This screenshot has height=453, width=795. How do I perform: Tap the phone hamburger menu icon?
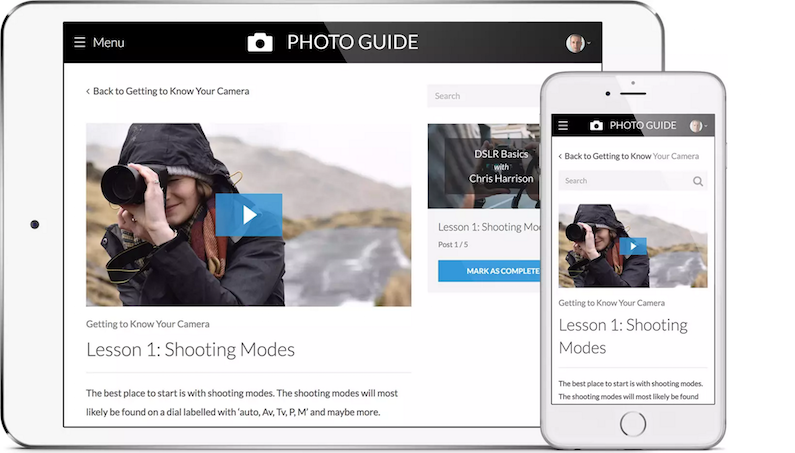tap(563, 125)
